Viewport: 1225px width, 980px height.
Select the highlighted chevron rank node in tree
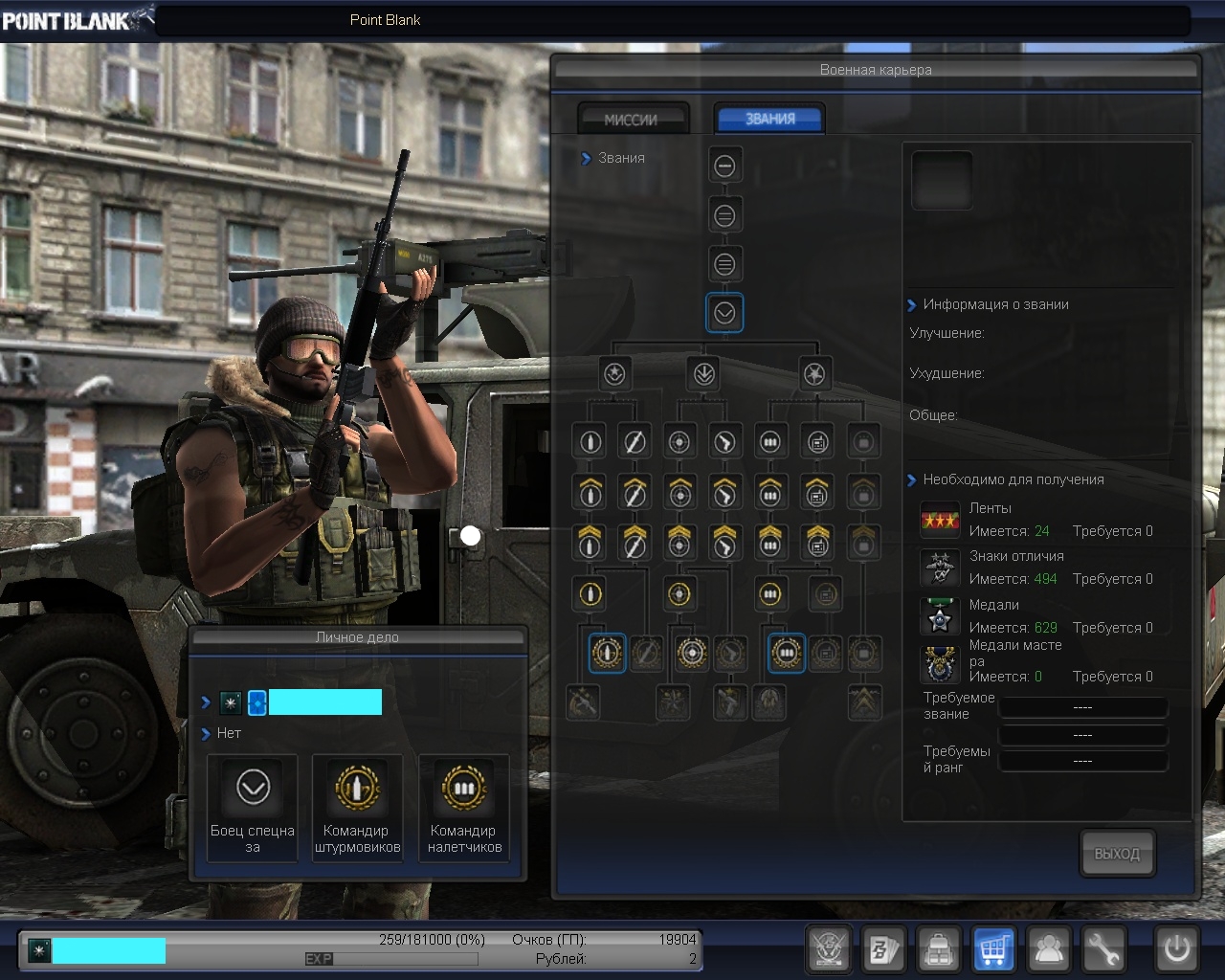[x=724, y=312]
